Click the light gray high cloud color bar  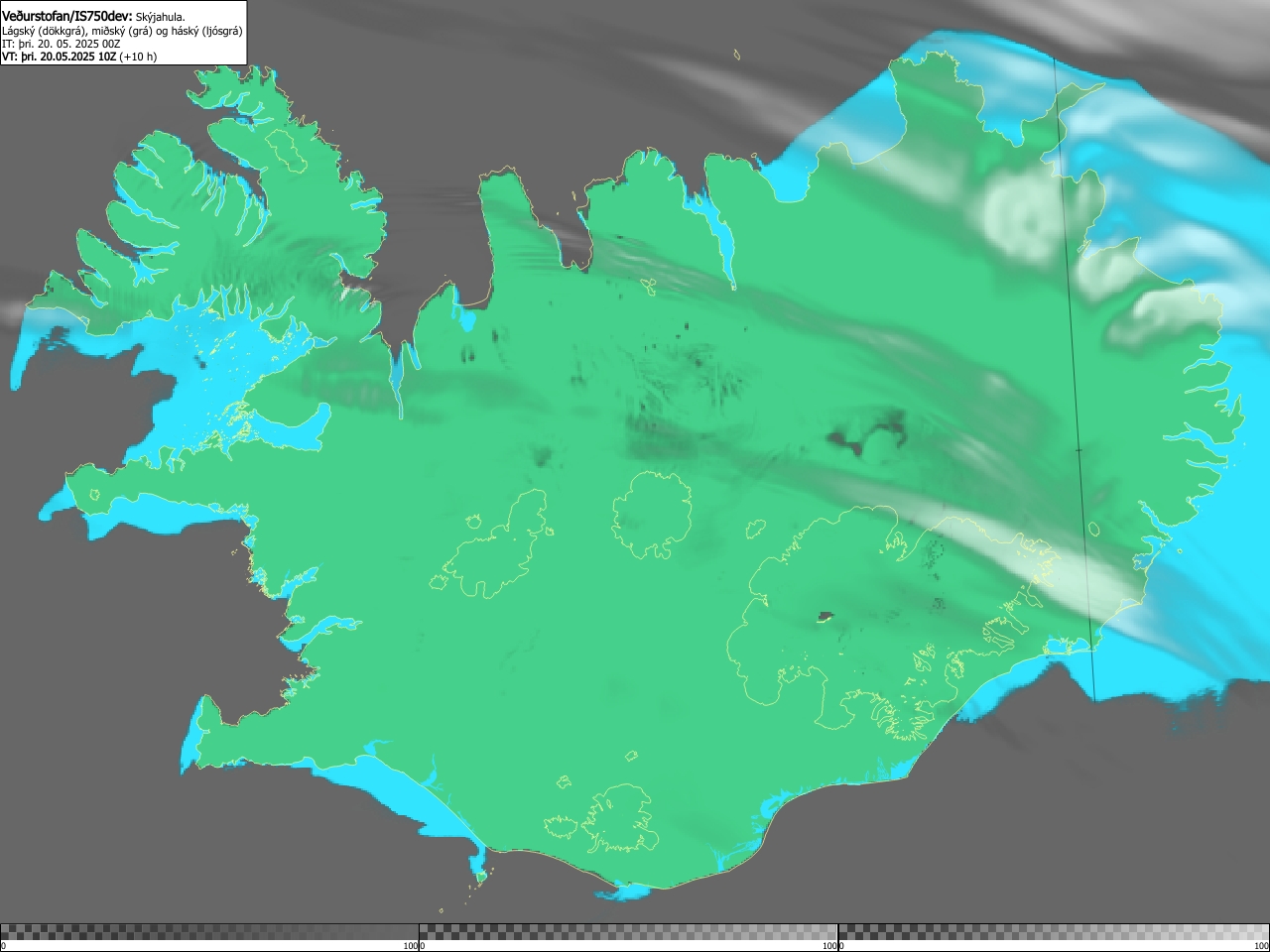[1054, 932]
